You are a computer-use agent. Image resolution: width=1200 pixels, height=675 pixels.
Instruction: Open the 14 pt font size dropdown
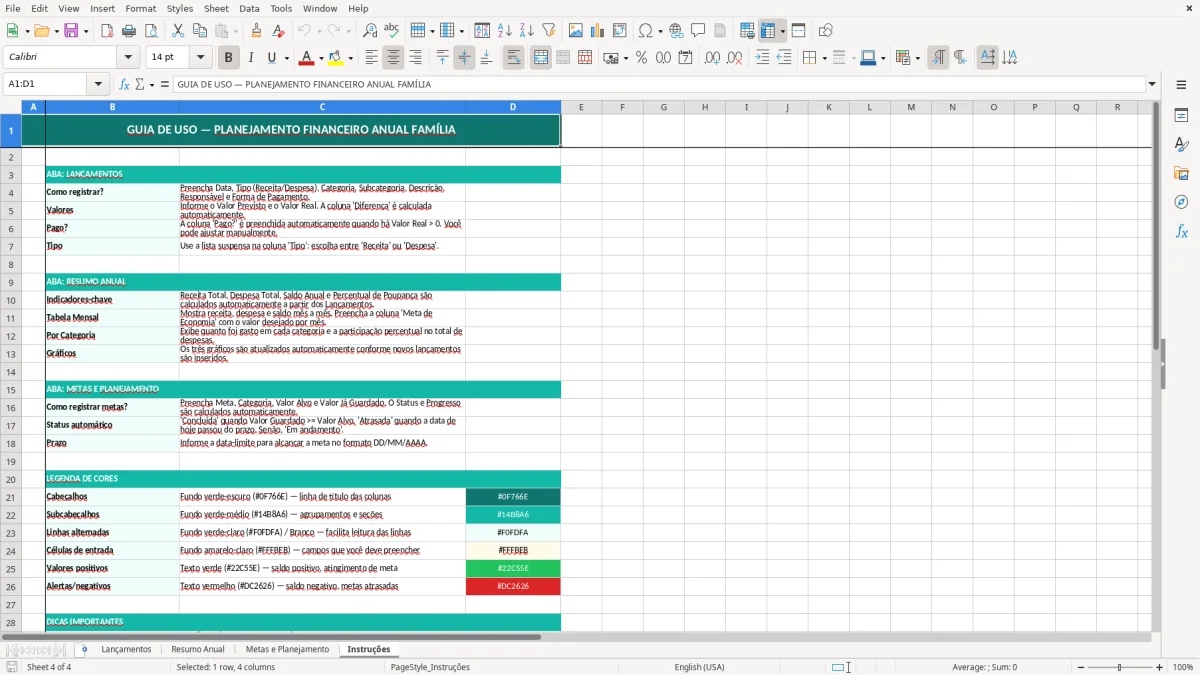point(200,58)
